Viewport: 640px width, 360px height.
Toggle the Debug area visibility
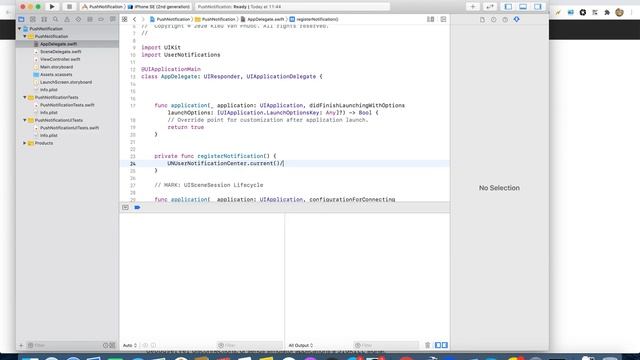tap(523, 7)
